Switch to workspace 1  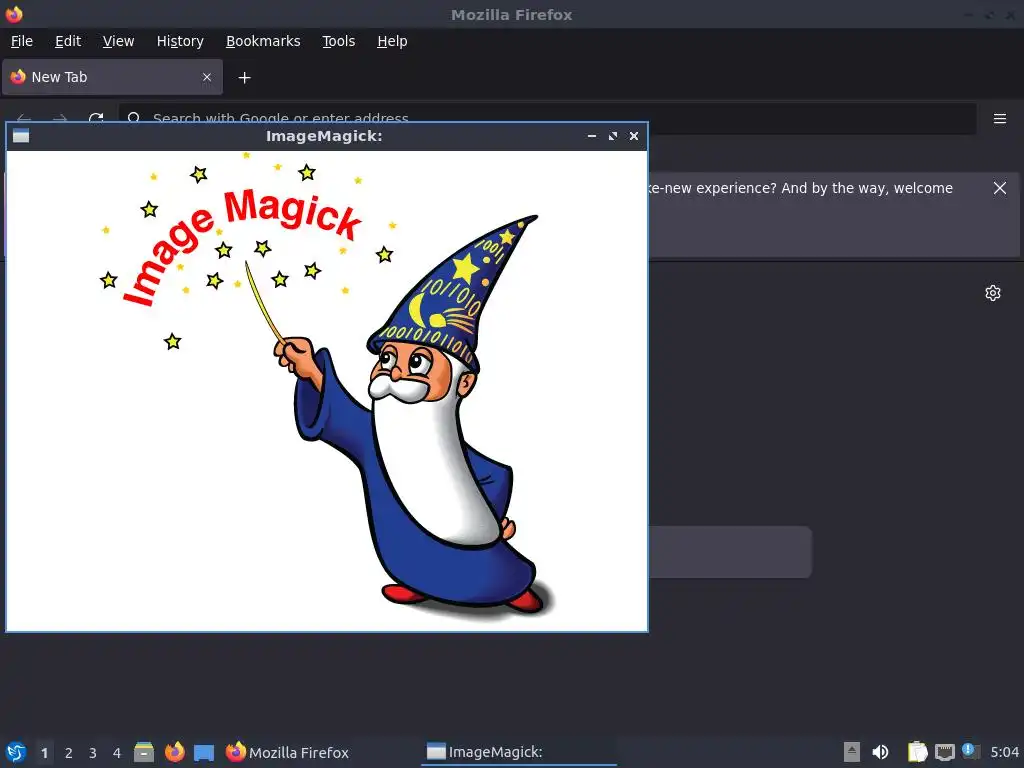(44, 753)
